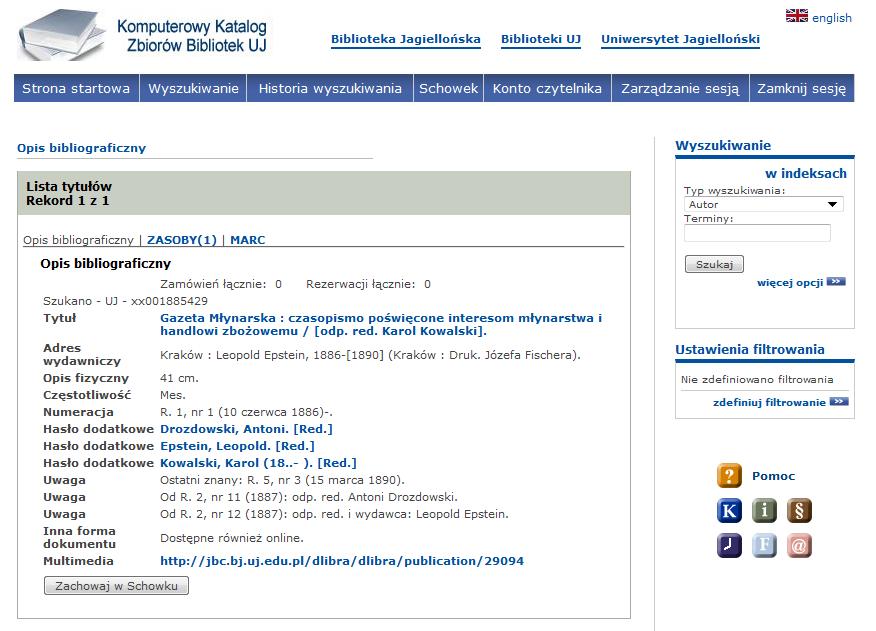The image size is (876, 631).
Task: Click the 'Od R. 2, nr 12 (1887)' note
Action: [334, 514]
